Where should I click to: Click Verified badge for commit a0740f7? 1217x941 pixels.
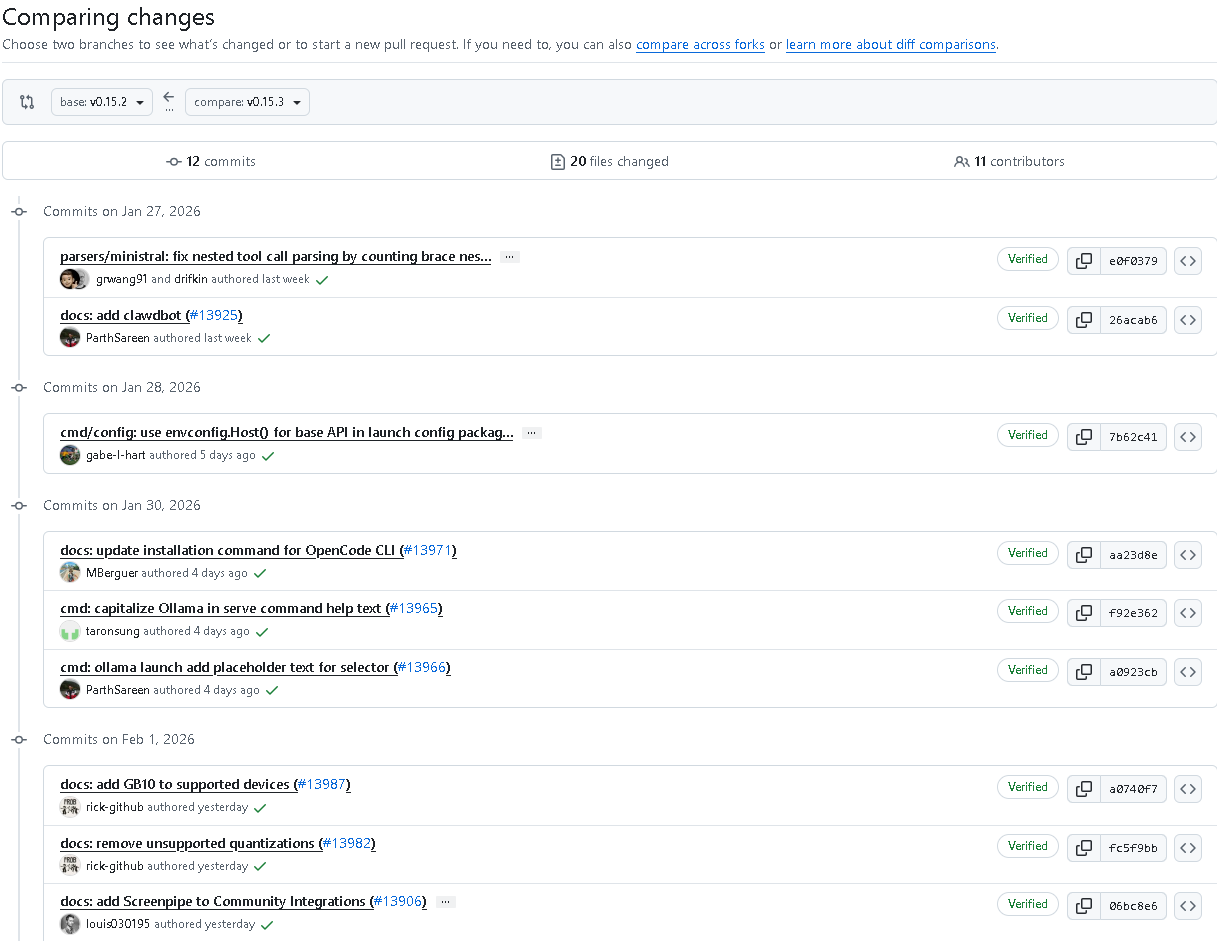[x=1027, y=787]
